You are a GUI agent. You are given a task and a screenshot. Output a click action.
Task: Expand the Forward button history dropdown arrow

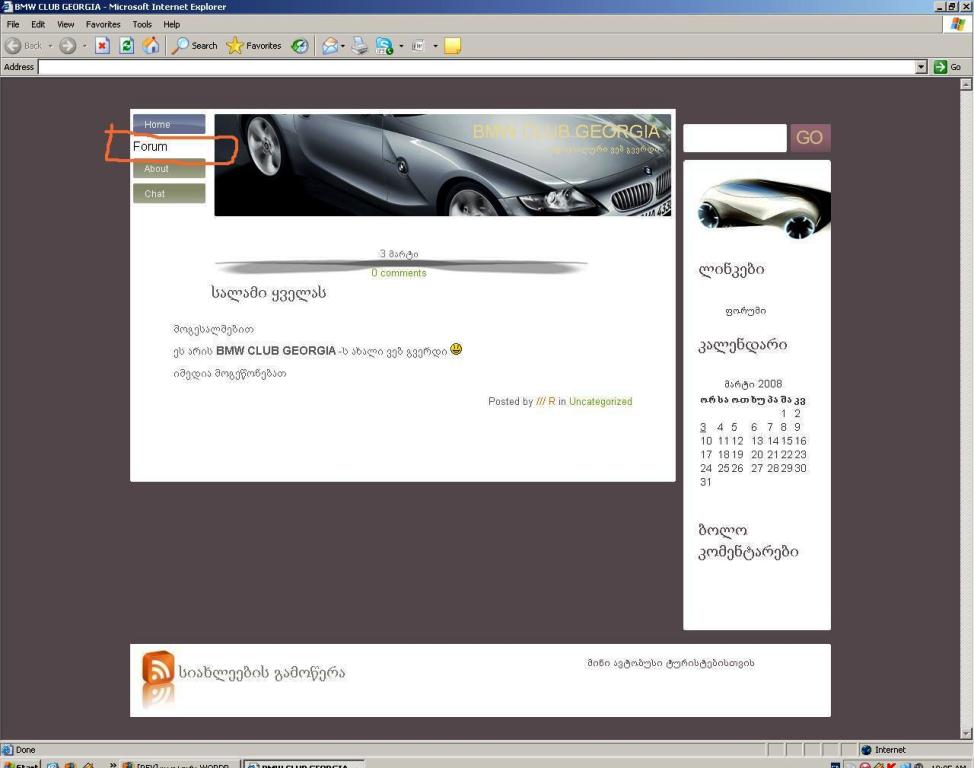84,45
